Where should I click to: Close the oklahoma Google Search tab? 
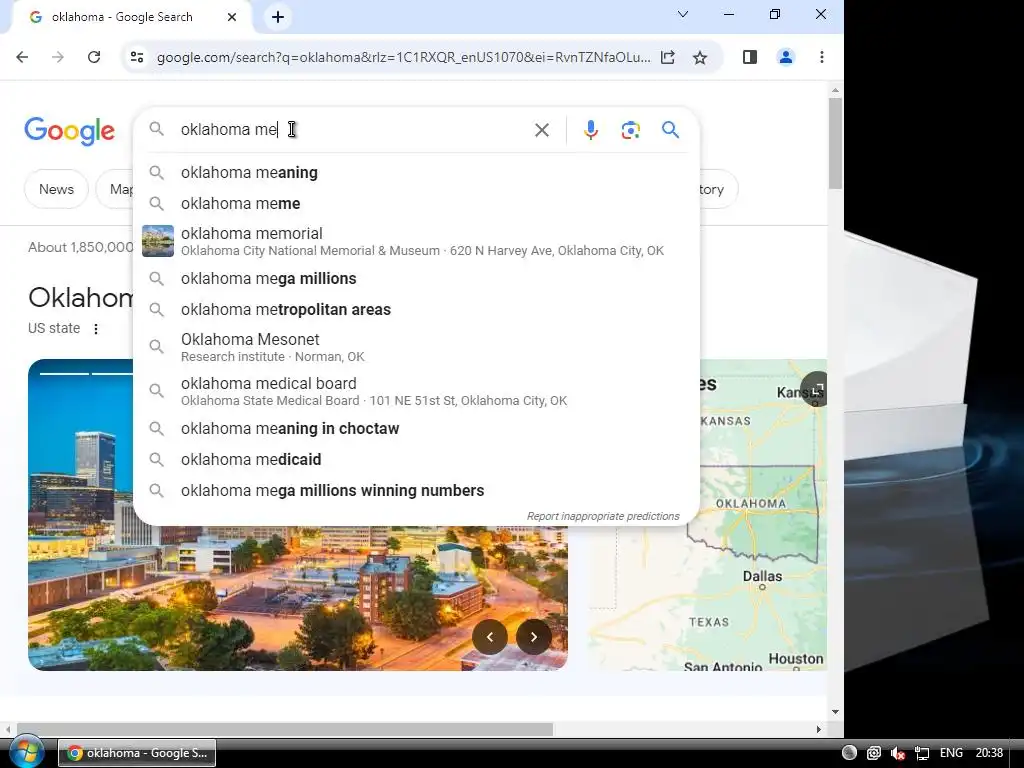pos(232,17)
